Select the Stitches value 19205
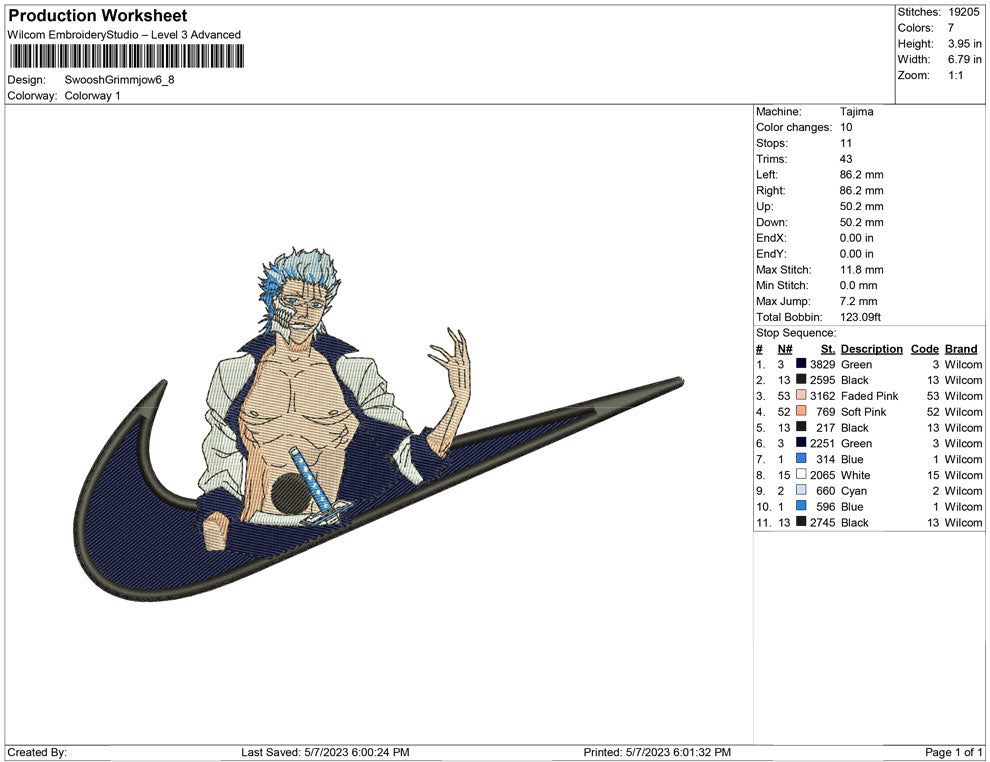The height and width of the screenshot is (762, 990). (963, 12)
